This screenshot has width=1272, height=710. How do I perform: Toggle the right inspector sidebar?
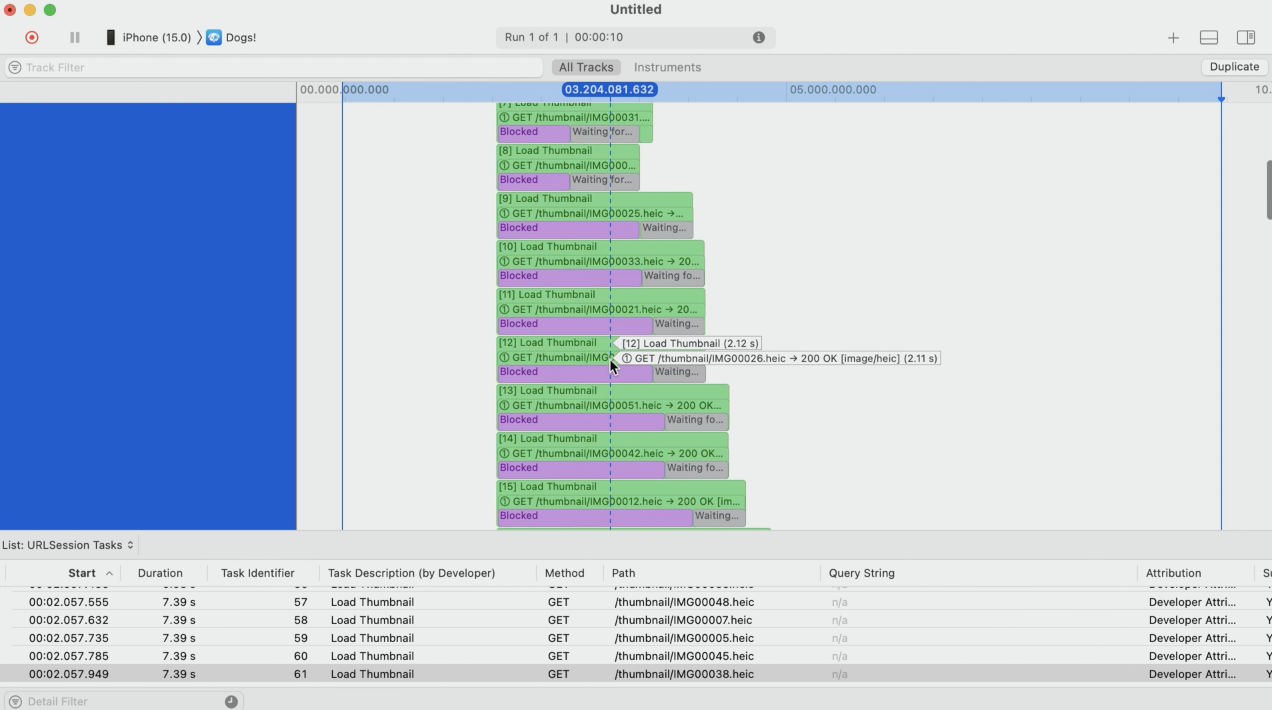click(x=1246, y=38)
